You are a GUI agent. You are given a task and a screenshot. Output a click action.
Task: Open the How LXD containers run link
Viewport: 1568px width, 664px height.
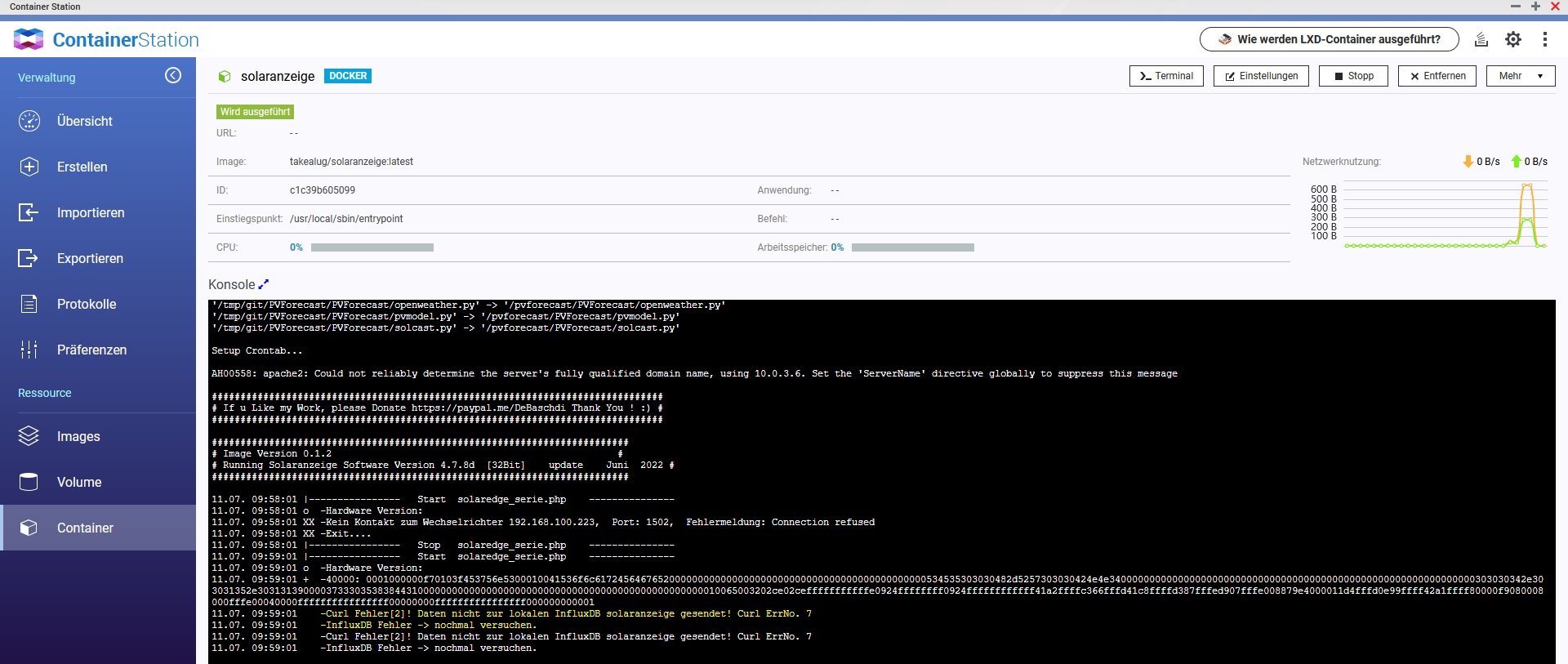1330,39
